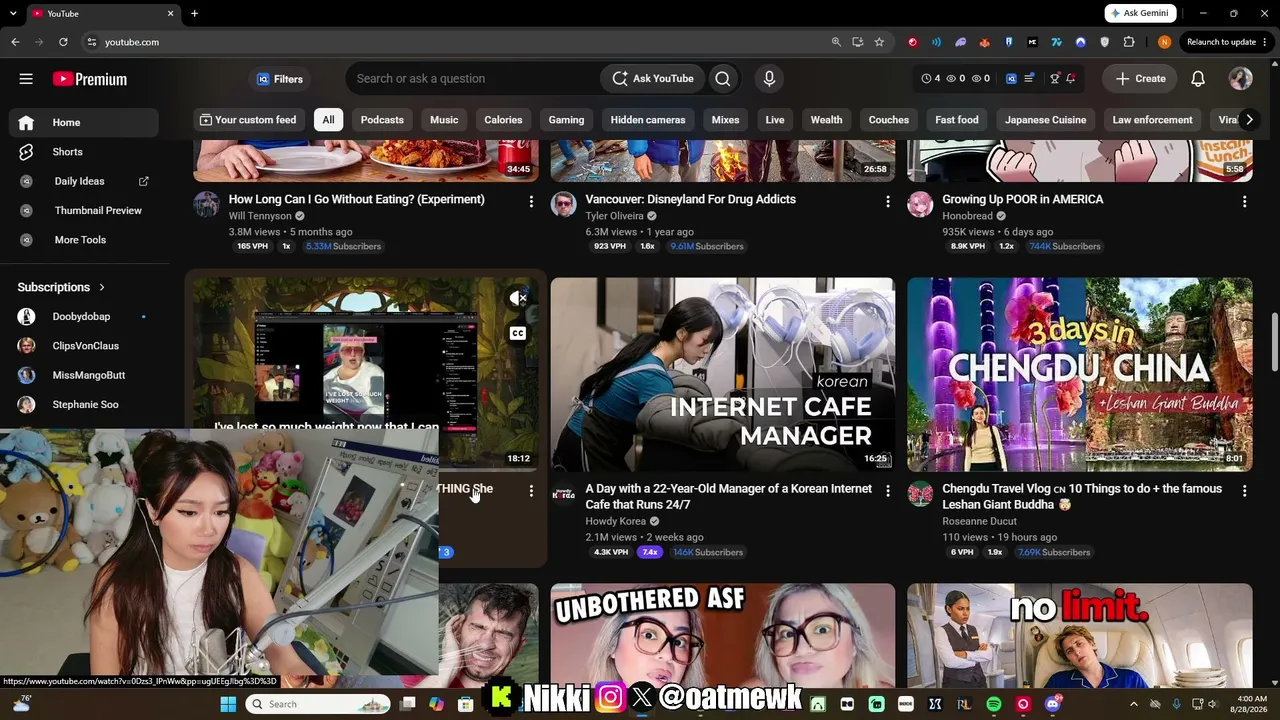Open the account avatar menu
Viewport: 1280px width, 720px height.
[1241, 79]
